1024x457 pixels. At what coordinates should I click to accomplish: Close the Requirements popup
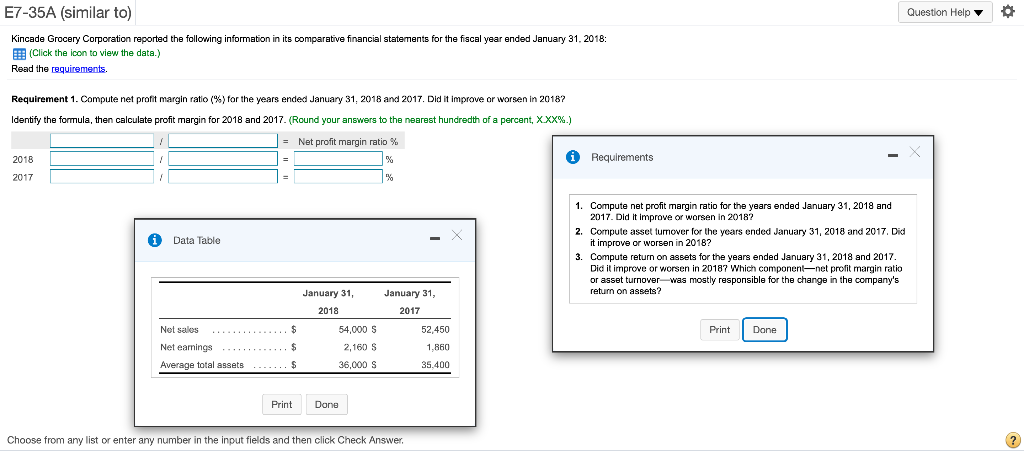(x=914, y=152)
